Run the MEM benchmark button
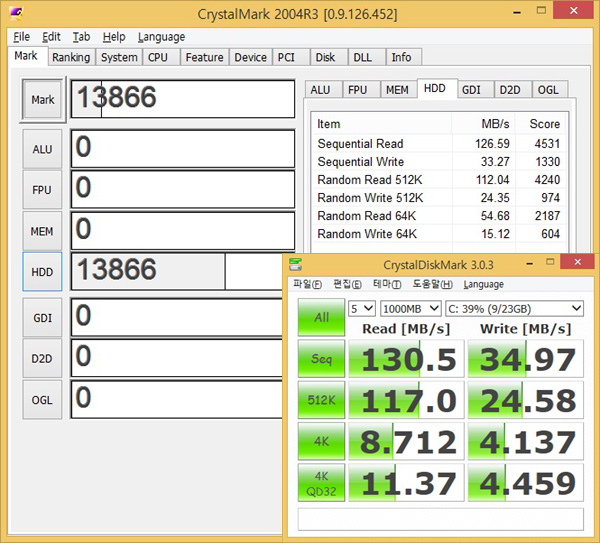Image resolution: width=600 pixels, height=543 pixels. tap(42, 231)
